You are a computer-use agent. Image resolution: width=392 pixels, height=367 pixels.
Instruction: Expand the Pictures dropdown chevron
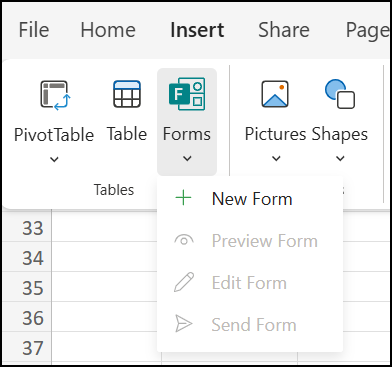point(276,158)
